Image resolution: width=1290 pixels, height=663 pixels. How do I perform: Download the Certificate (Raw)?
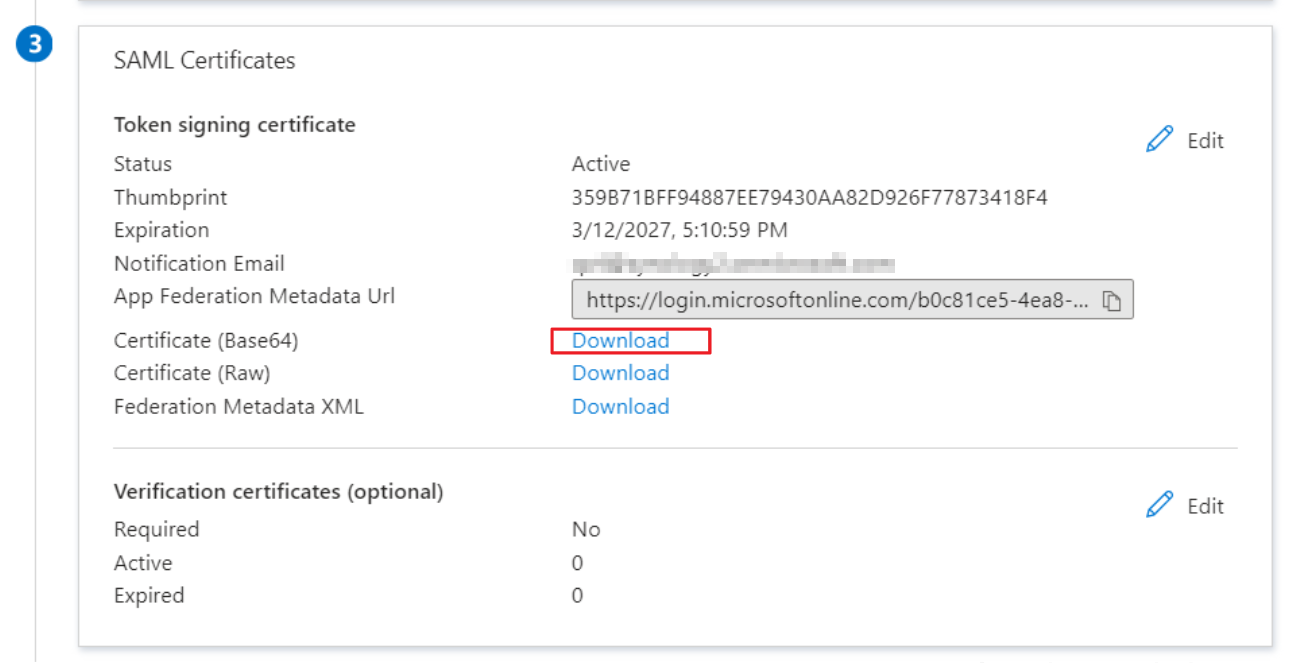pos(620,373)
